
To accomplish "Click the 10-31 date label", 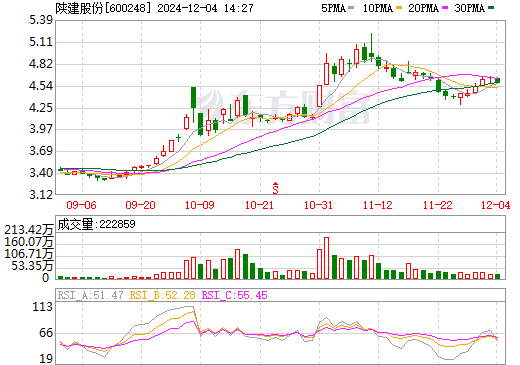I will point(319,205).
